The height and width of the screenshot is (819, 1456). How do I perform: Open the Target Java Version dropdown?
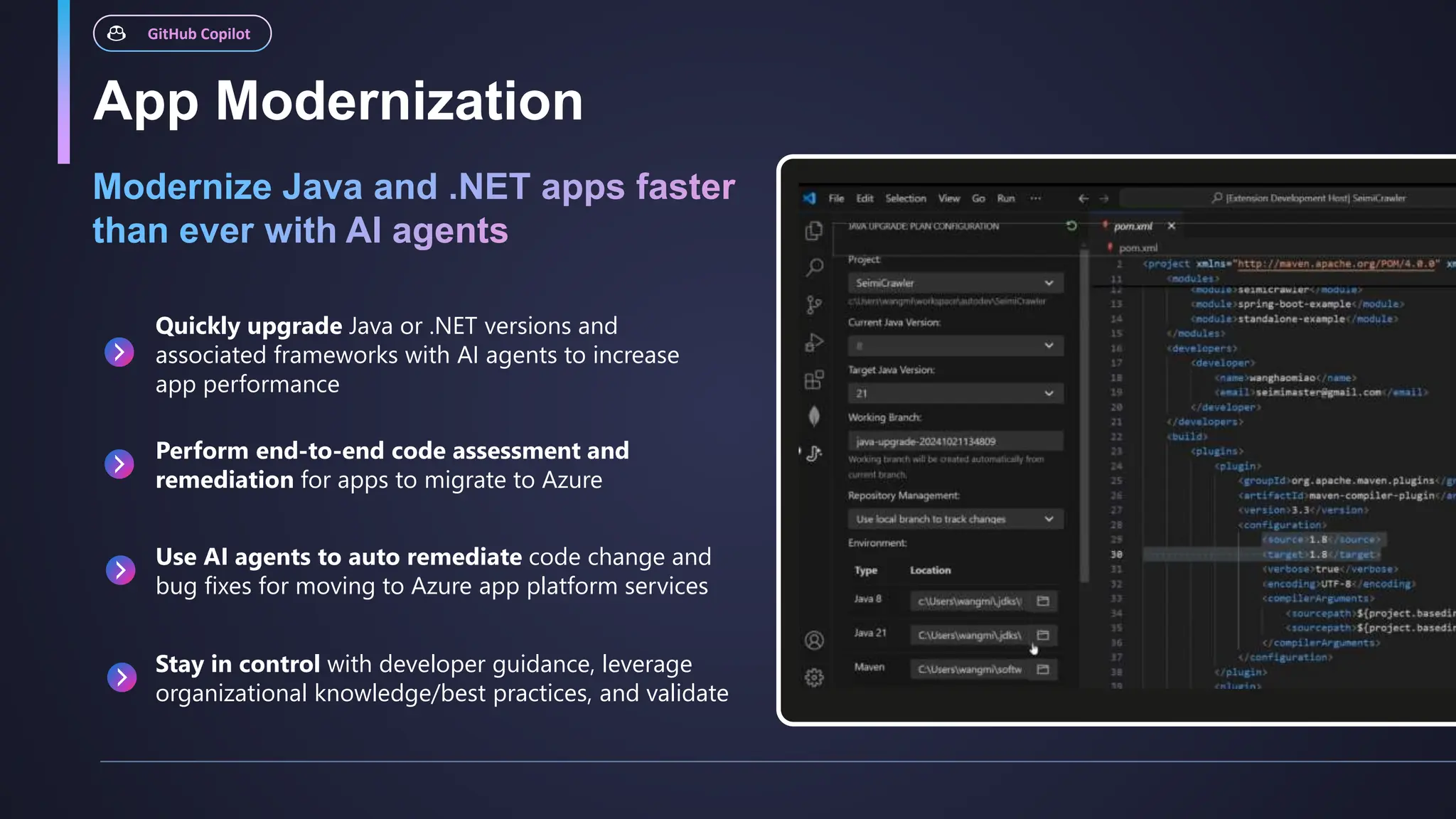955,393
